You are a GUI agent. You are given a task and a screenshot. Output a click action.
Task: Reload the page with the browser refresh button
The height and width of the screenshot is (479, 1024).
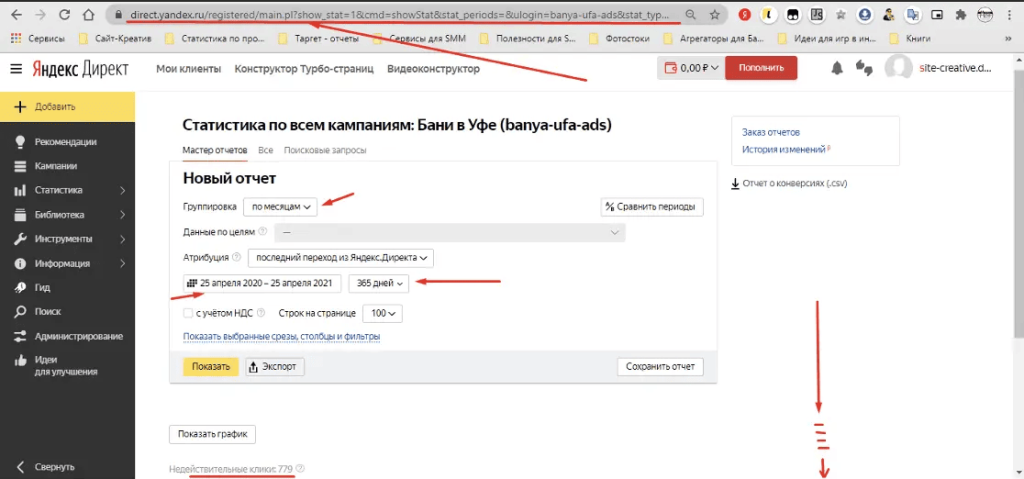coord(64,14)
